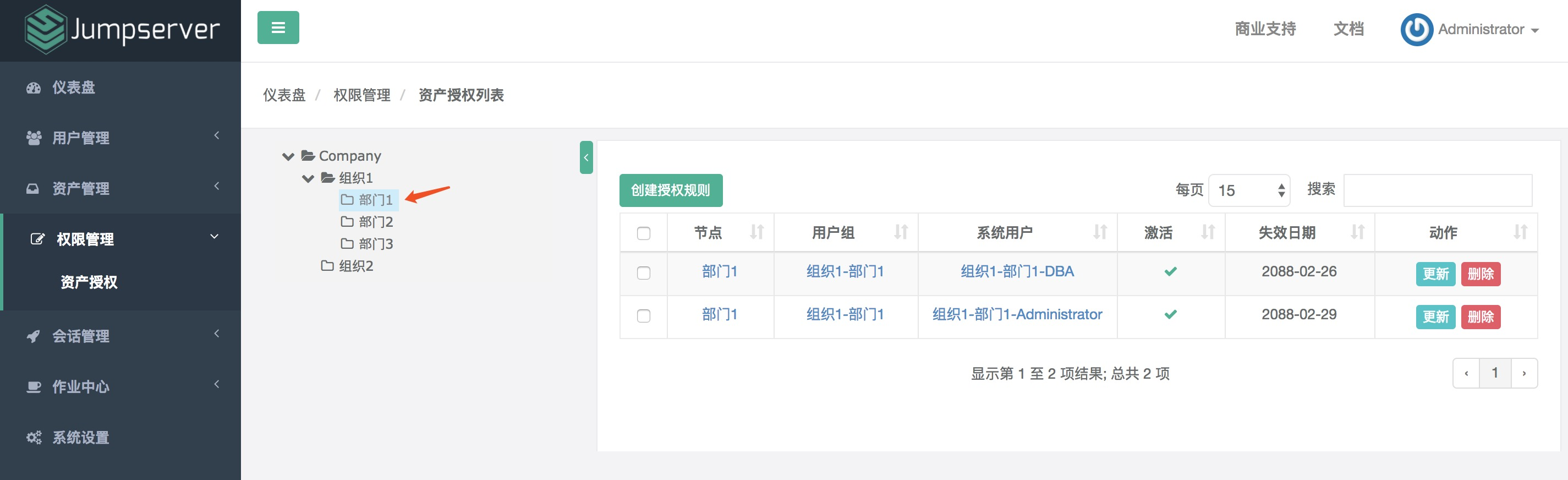
Task: Collapse the Company tree node chevron
Action: point(288,156)
